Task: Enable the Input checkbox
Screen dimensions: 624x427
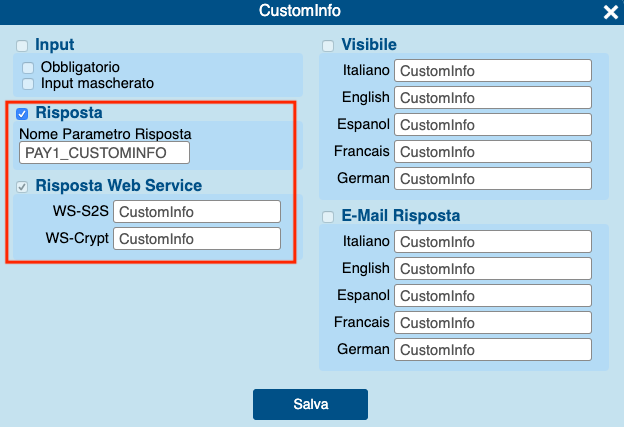Action: (x=22, y=46)
